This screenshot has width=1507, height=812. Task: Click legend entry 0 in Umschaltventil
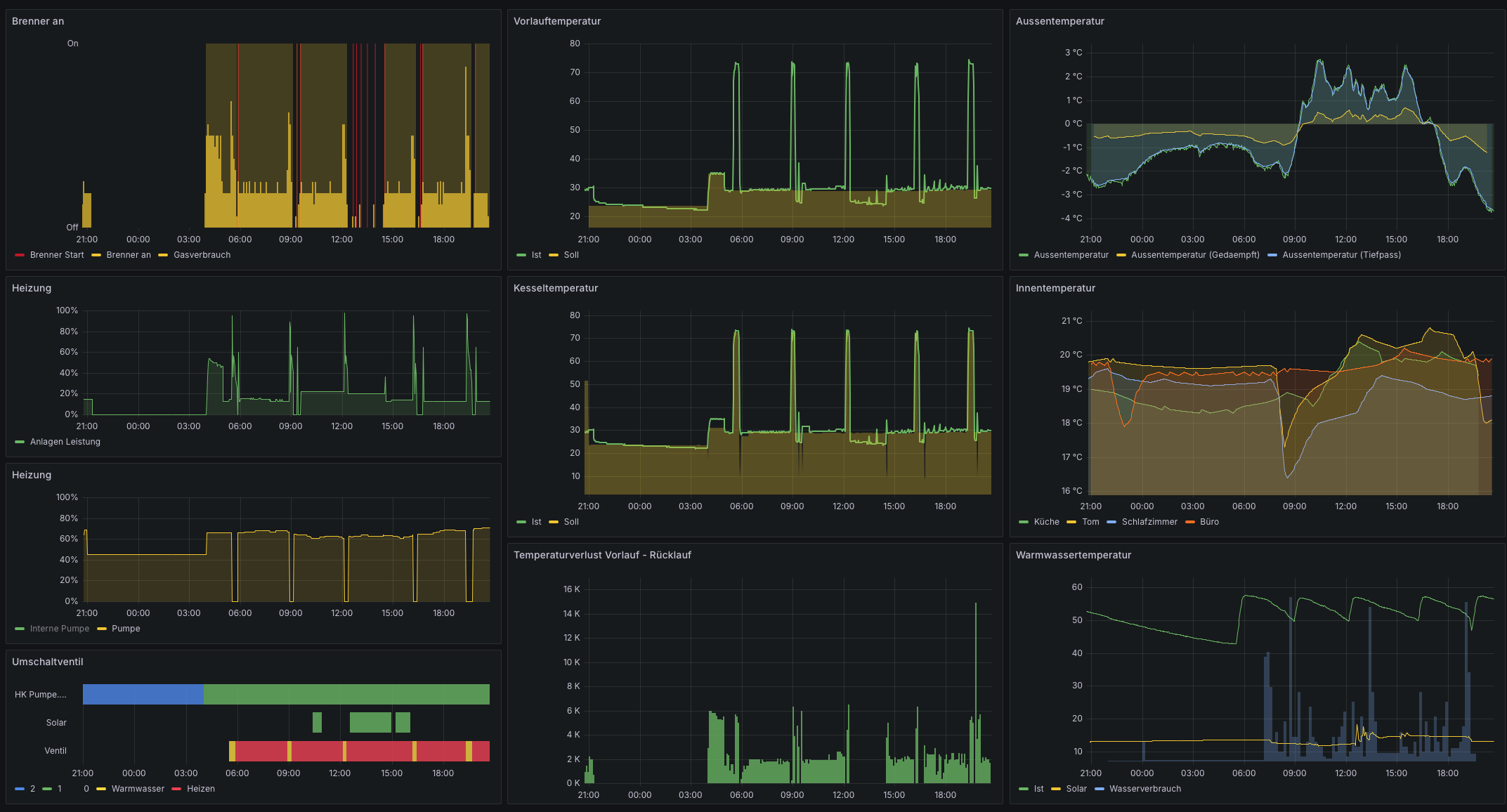tap(86, 789)
